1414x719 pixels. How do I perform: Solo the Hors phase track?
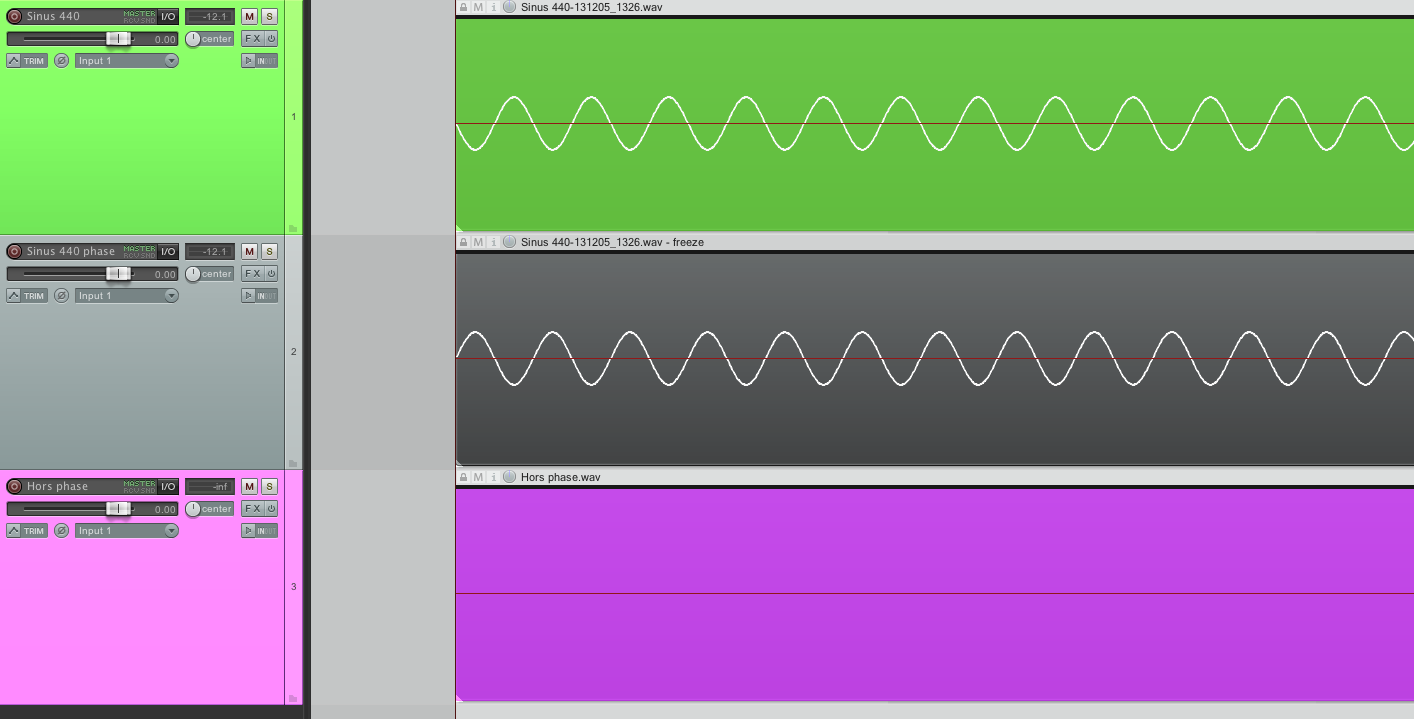269,486
